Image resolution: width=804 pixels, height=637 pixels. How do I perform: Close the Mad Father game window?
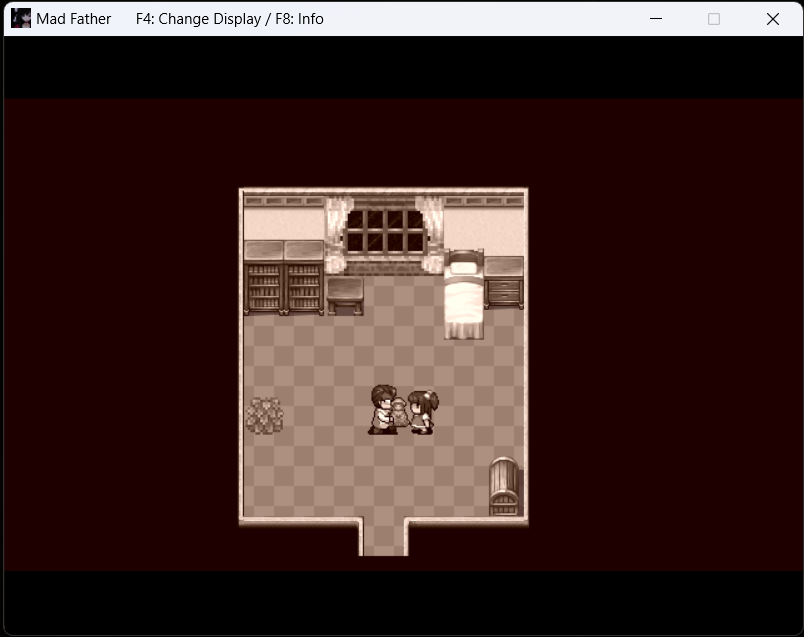[773, 19]
